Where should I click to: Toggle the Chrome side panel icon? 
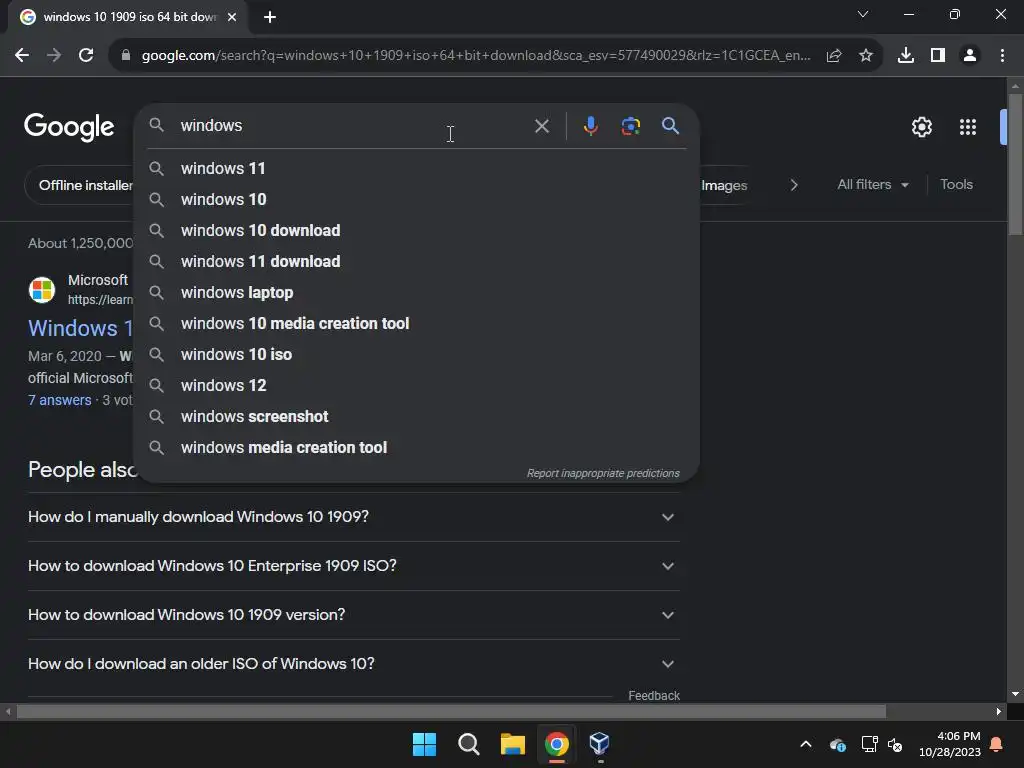coord(938,56)
